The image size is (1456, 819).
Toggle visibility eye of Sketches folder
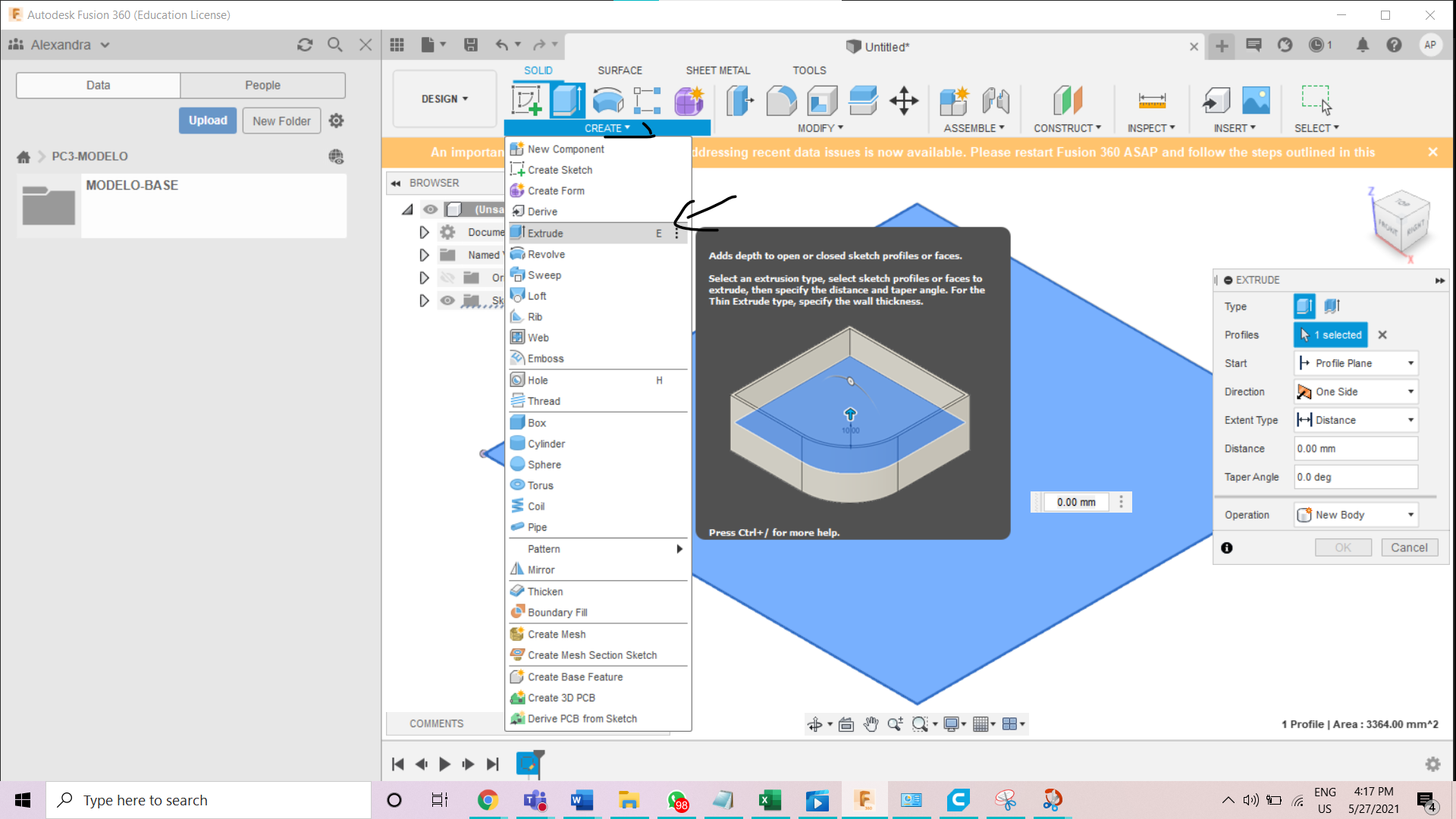(x=447, y=300)
